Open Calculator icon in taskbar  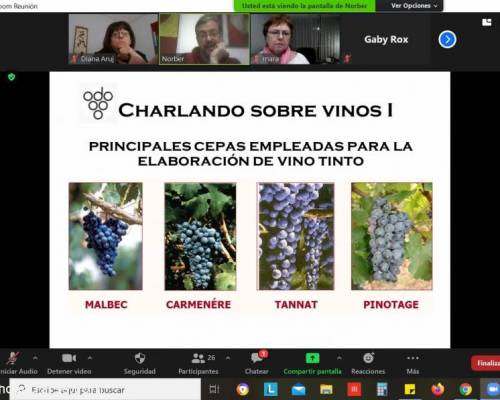382,389
